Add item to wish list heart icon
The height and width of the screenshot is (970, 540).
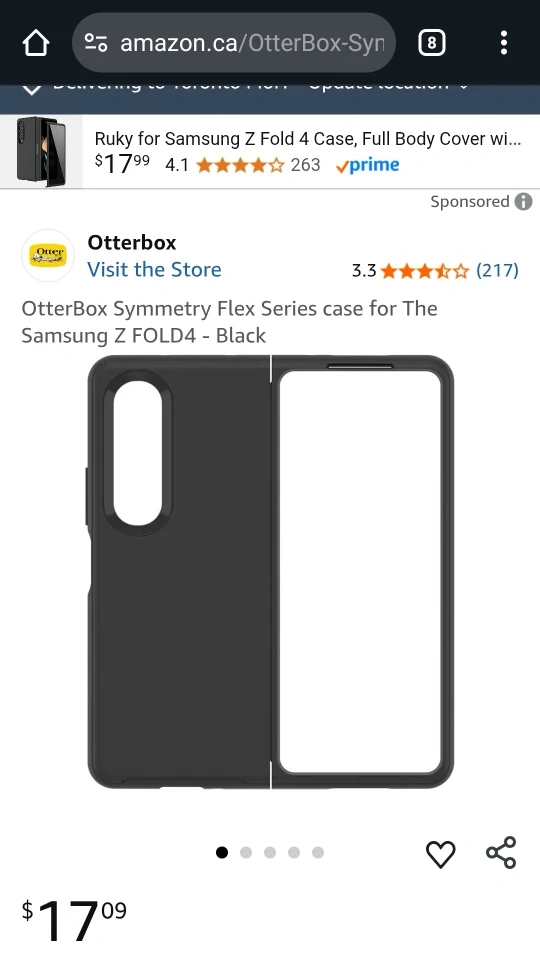point(440,854)
